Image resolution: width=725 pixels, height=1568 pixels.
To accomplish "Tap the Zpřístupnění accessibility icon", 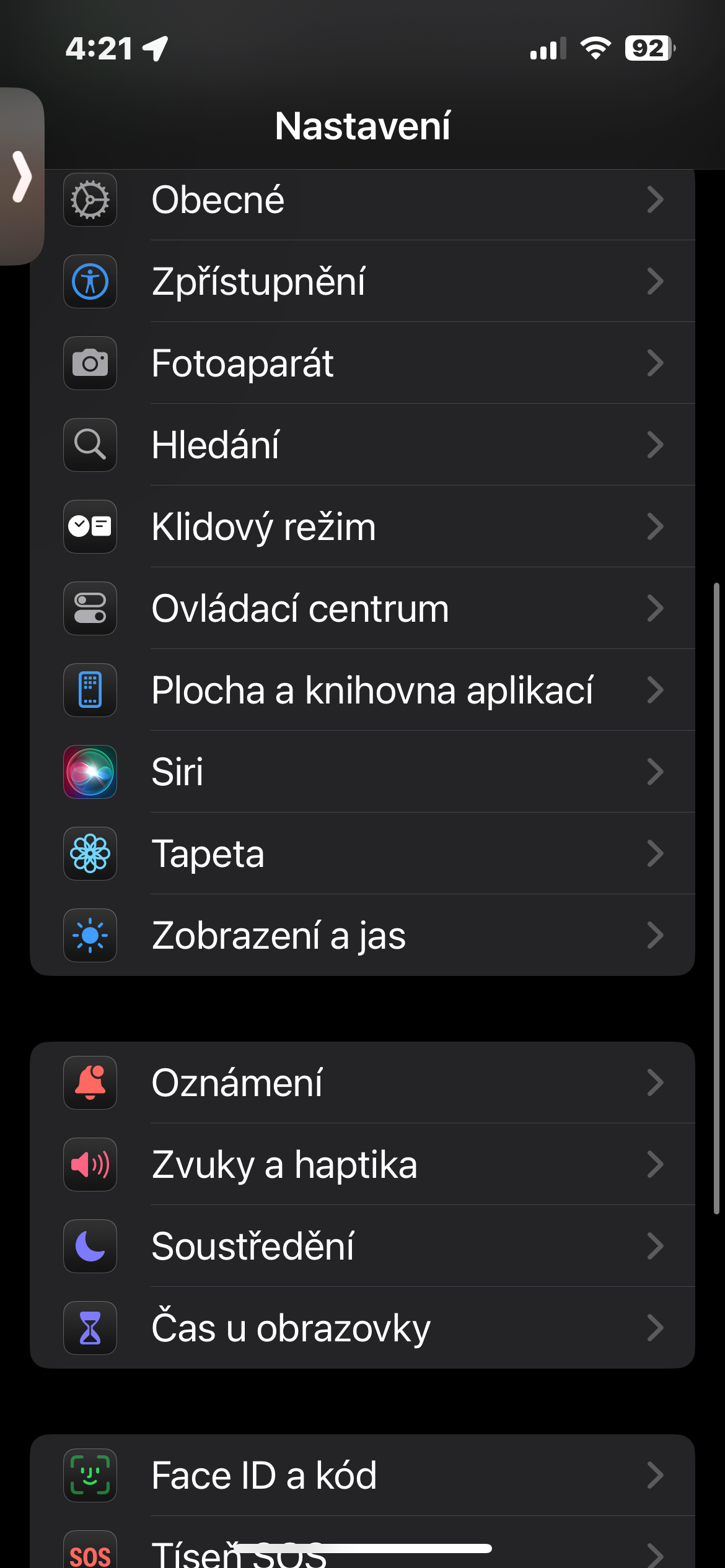I will [x=90, y=282].
